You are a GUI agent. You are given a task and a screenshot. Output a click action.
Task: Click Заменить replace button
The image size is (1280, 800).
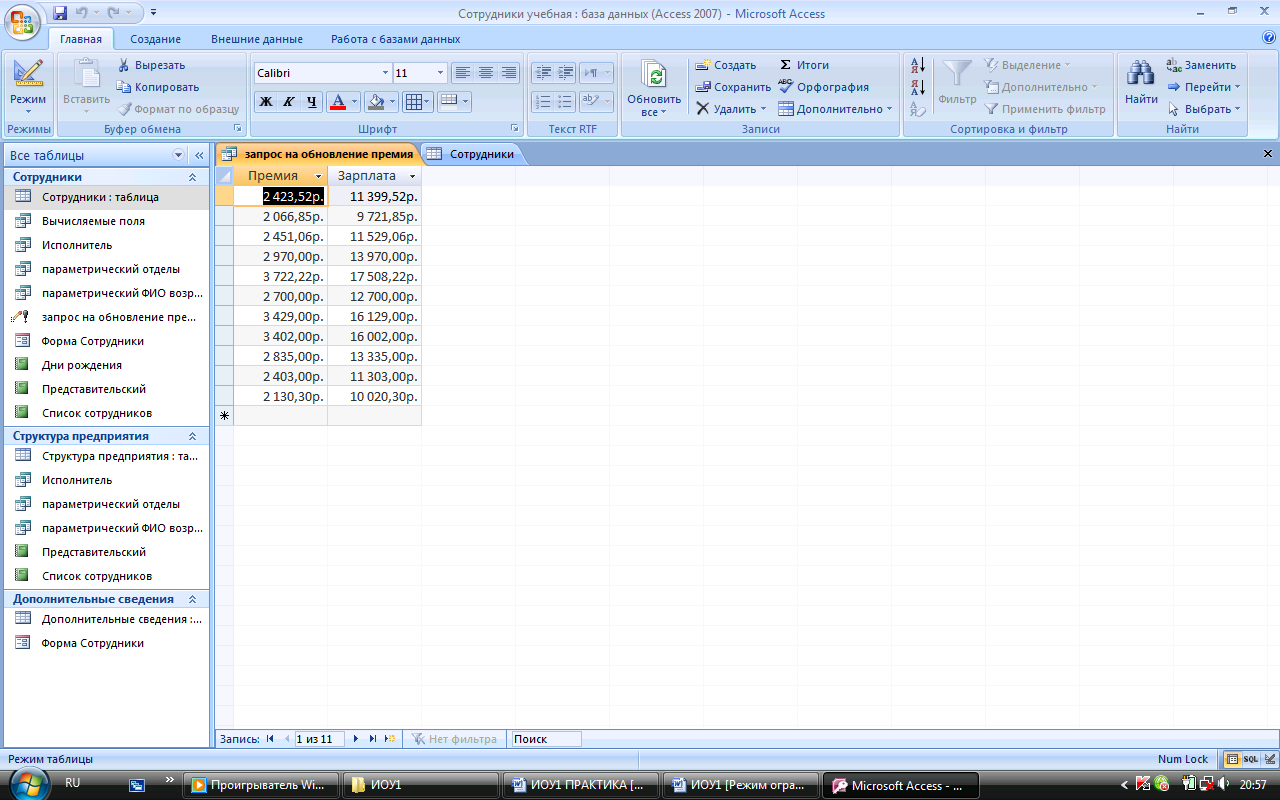(x=1201, y=65)
